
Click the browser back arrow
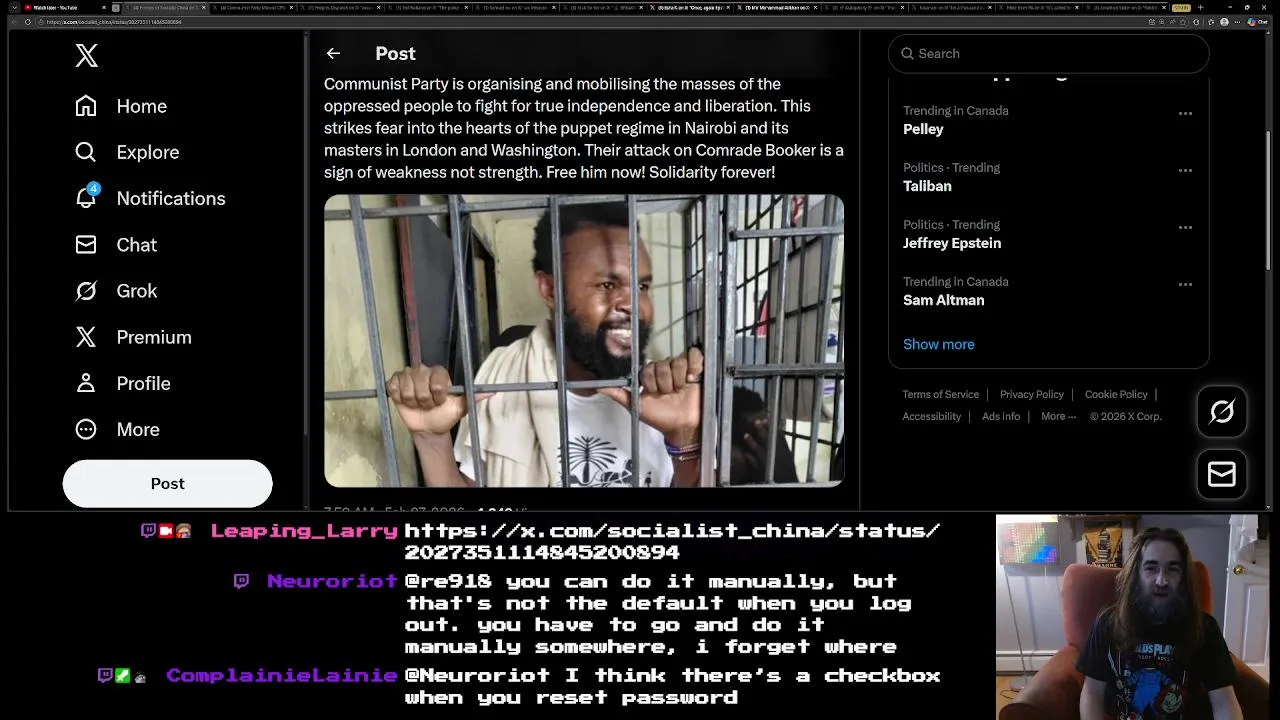point(14,21)
